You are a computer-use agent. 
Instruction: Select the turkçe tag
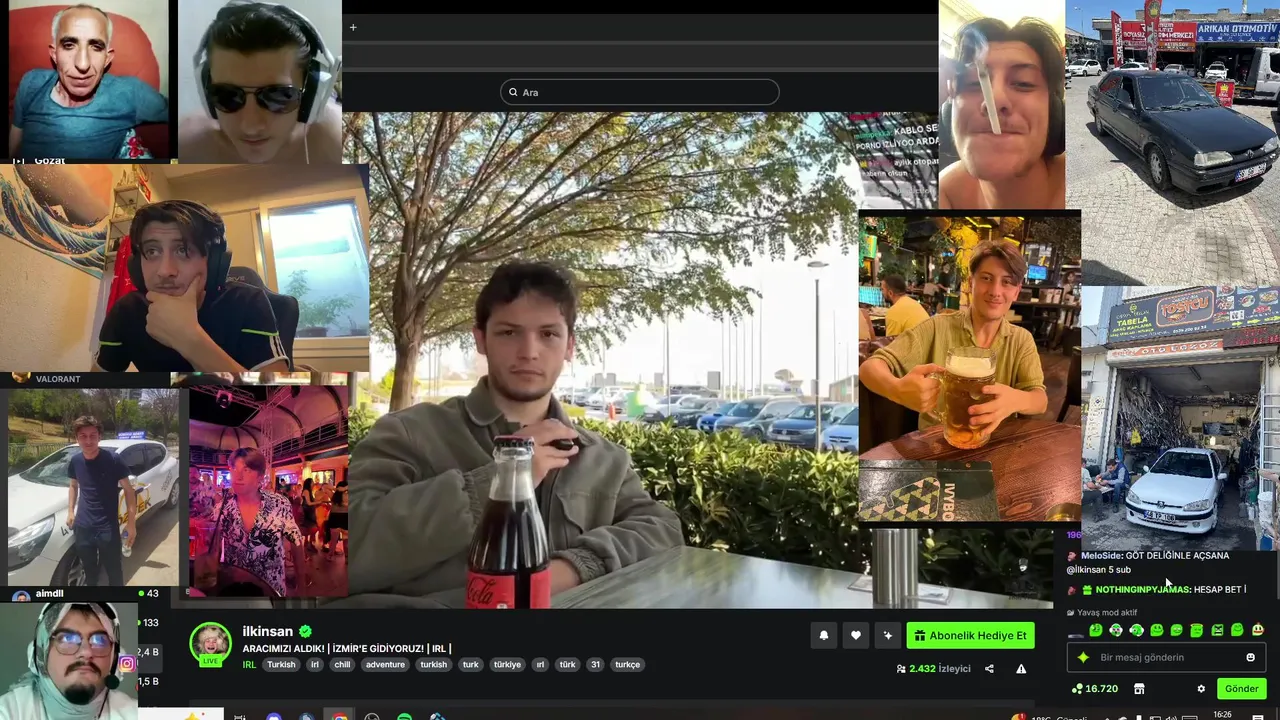pyautogui.click(x=627, y=664)
